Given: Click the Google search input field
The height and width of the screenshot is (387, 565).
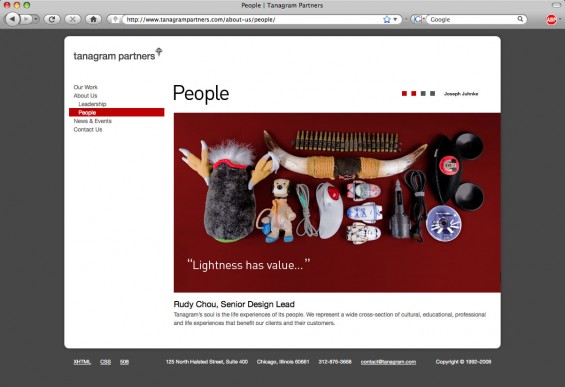Looking at the screenshot, I should coord(472,19).
